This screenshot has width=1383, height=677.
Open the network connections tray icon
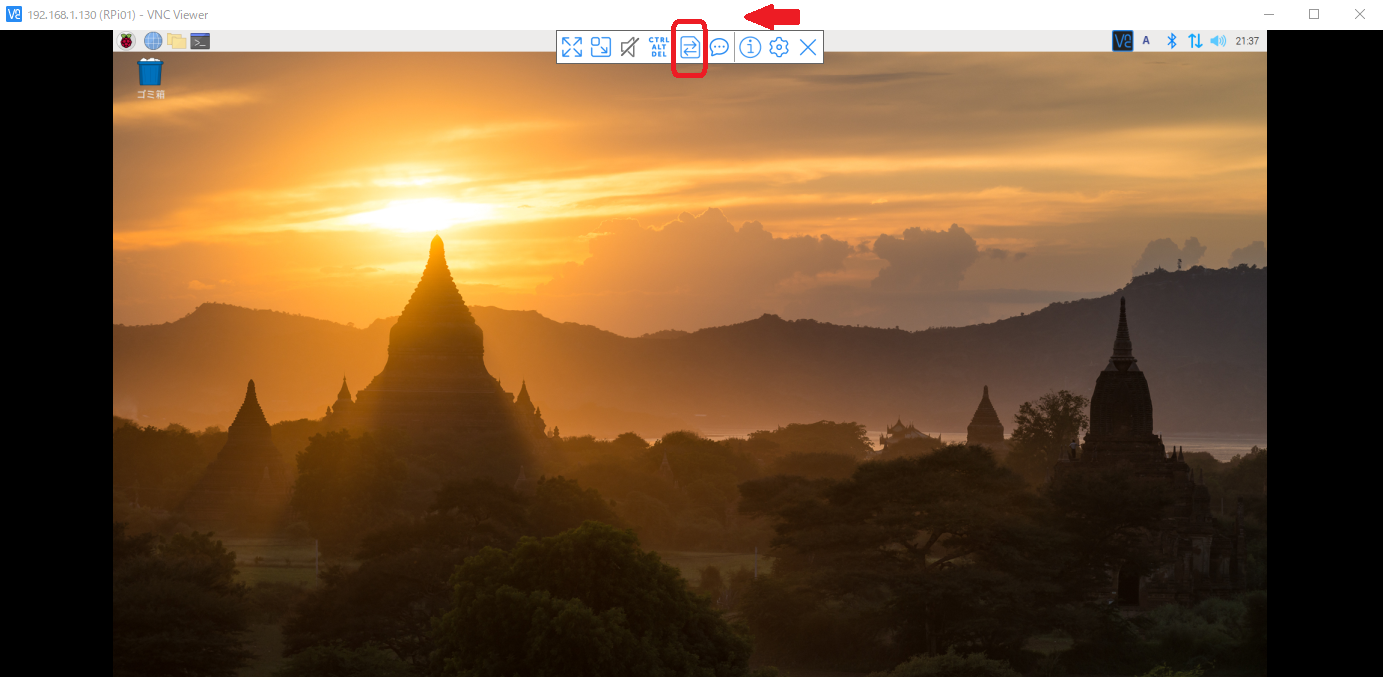pyautogui.click(x=1195, y=41)
